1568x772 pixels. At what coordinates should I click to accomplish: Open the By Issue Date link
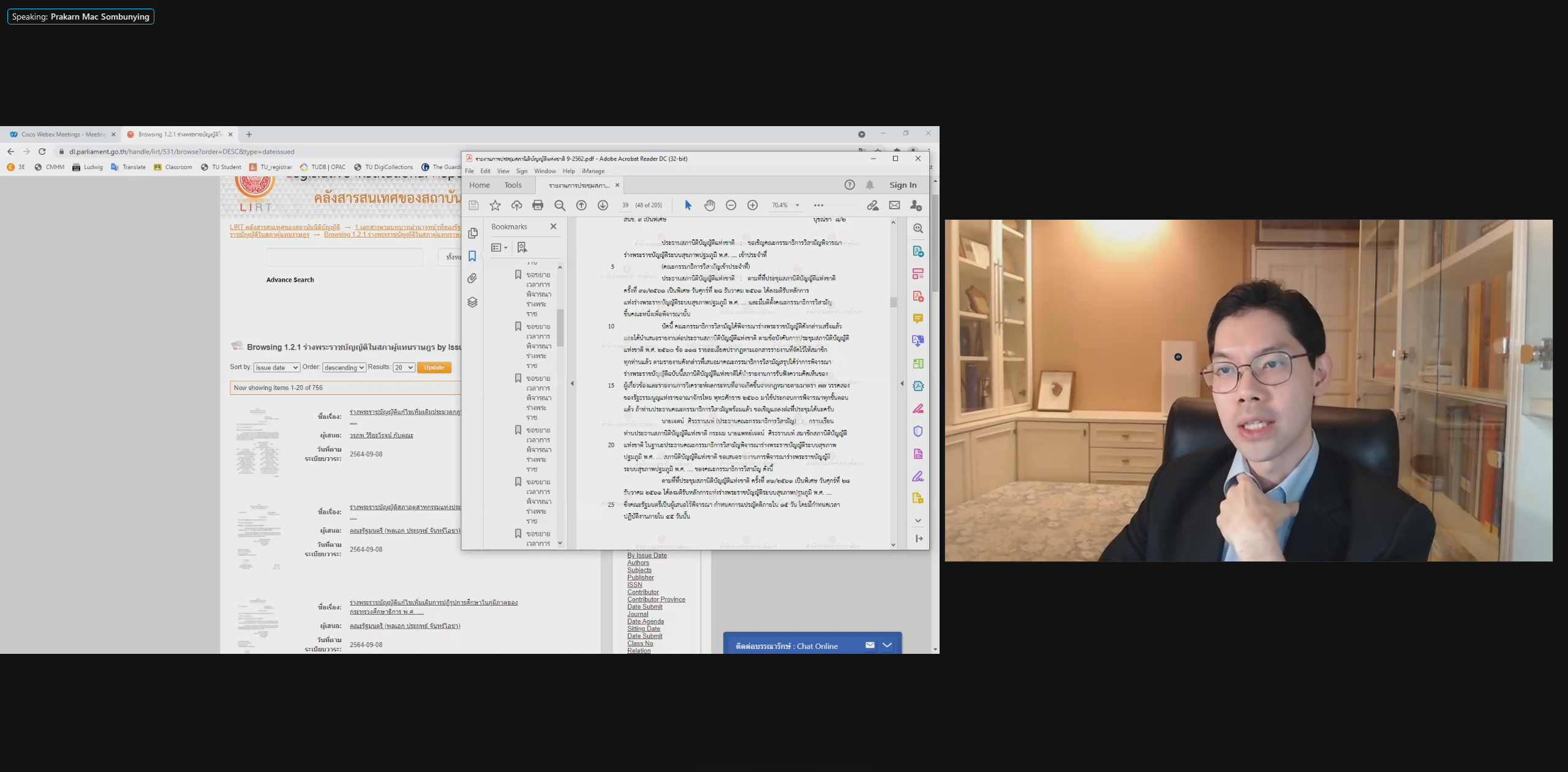pyautogui.click(x=647, y=555)
